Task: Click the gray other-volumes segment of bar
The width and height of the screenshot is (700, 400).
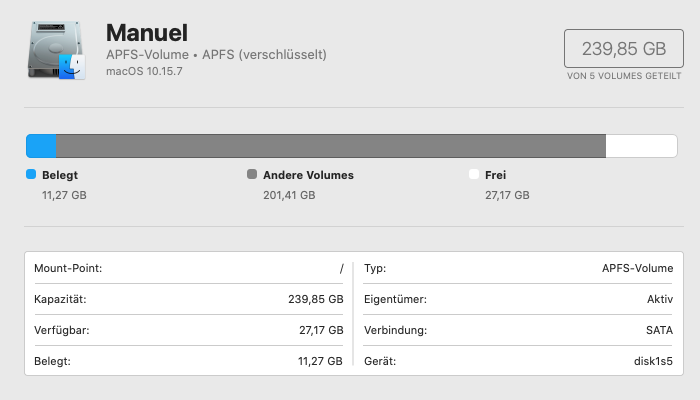Action: point(330,146)
